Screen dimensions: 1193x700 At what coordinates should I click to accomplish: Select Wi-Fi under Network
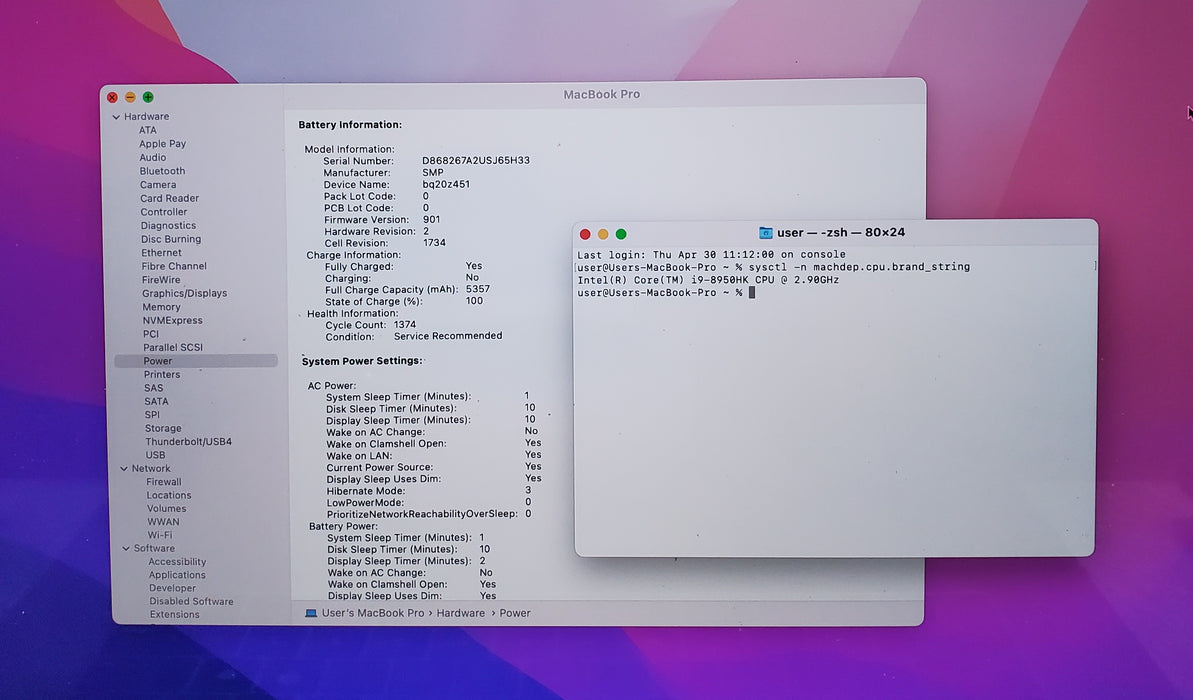click(x=160, y=535)
